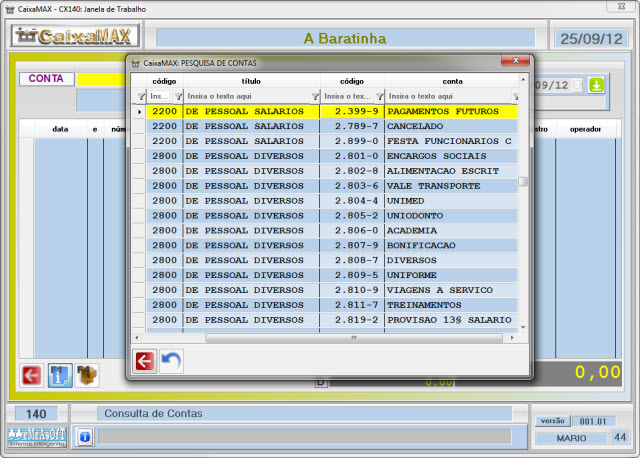Screen dimensions: 640x458
Task: Click the conta filter text field
Action: tap(447, 96)
